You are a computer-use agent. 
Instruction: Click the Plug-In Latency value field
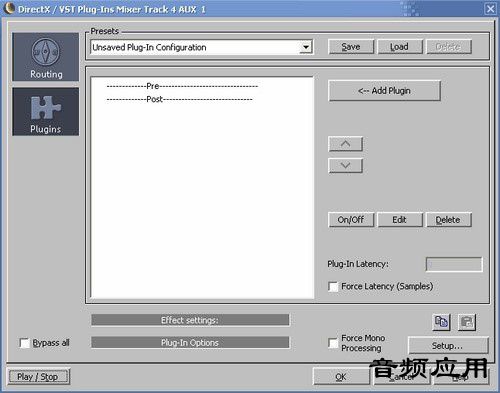coord(454,264)
